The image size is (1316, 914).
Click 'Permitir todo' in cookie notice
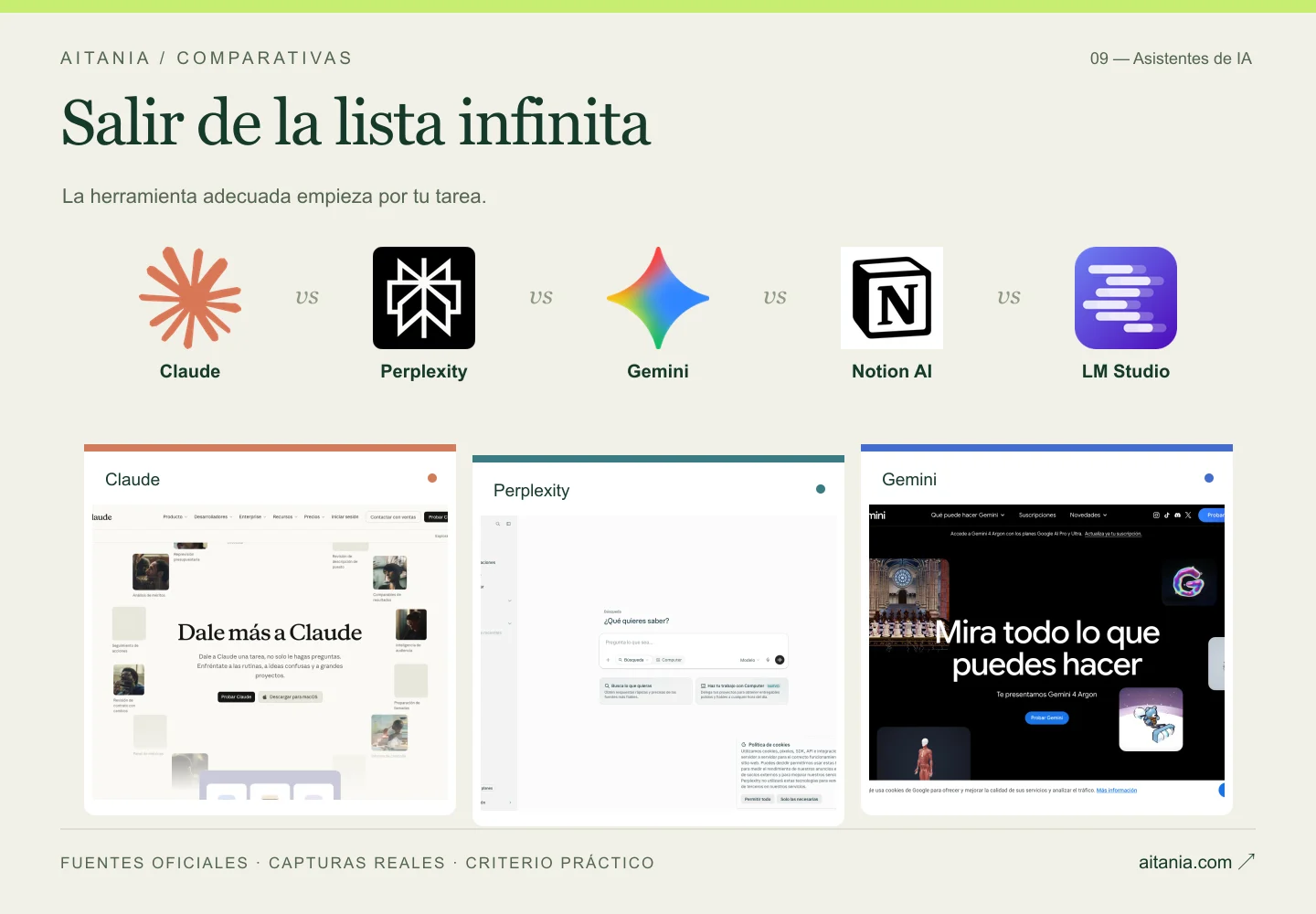758,799
